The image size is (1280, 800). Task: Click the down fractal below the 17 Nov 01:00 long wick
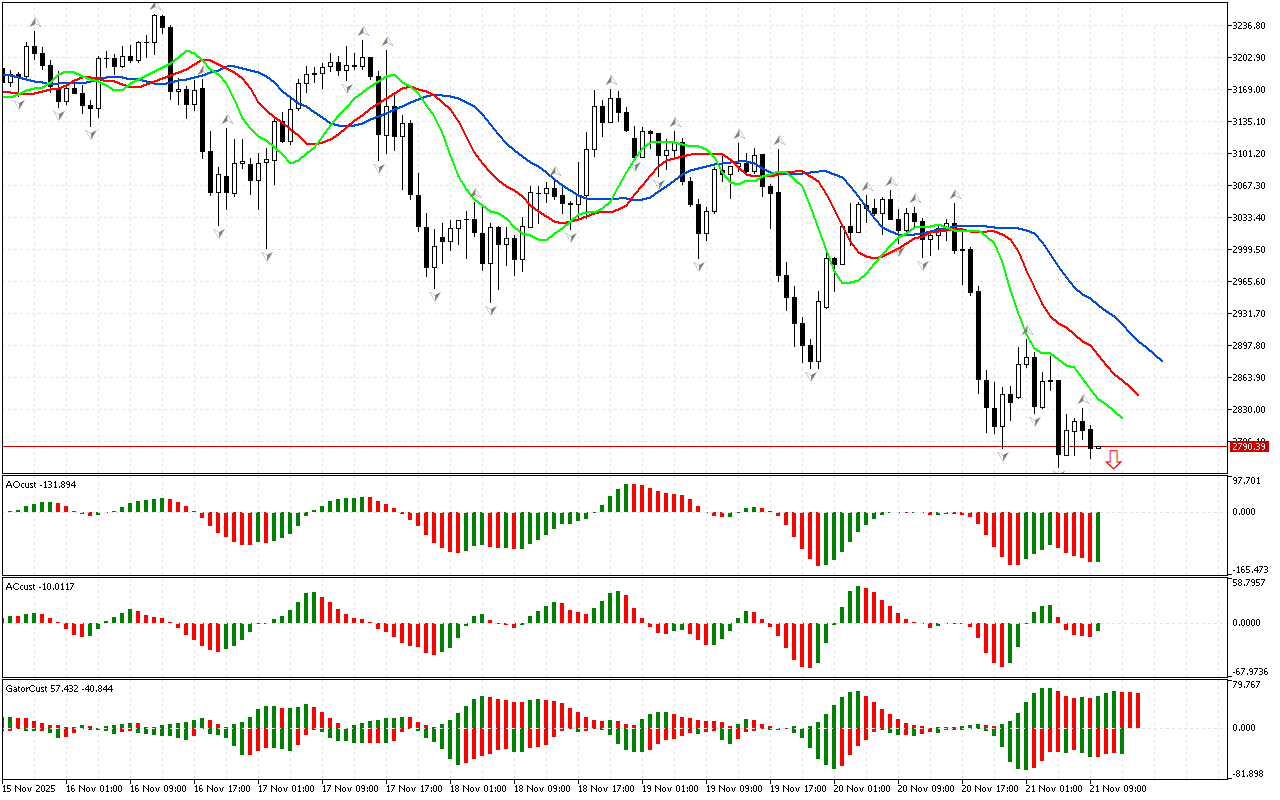(x=266, y=256)
